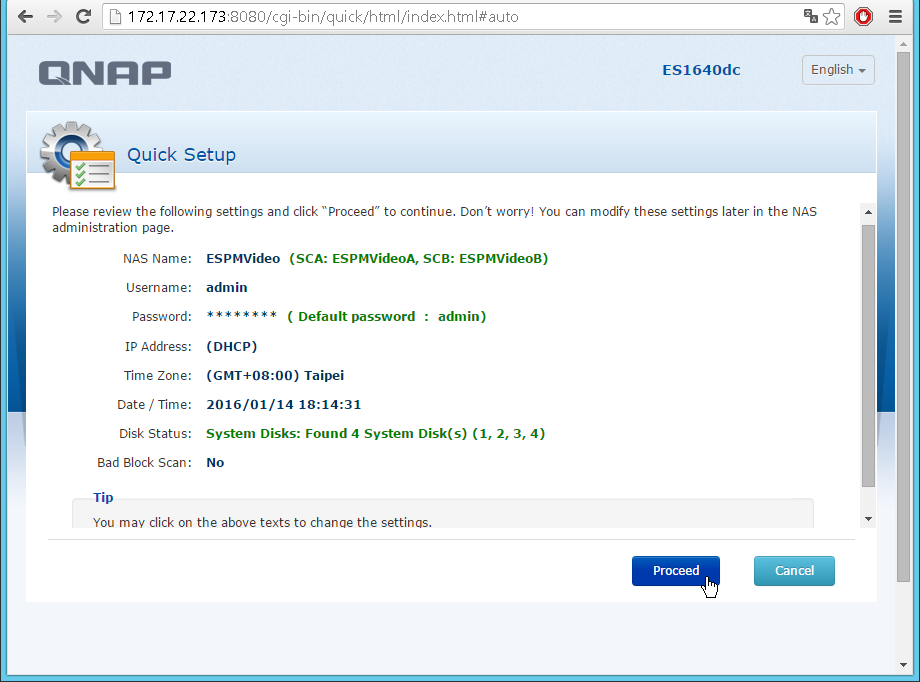Click the browser forward arrow

(54, 17)
